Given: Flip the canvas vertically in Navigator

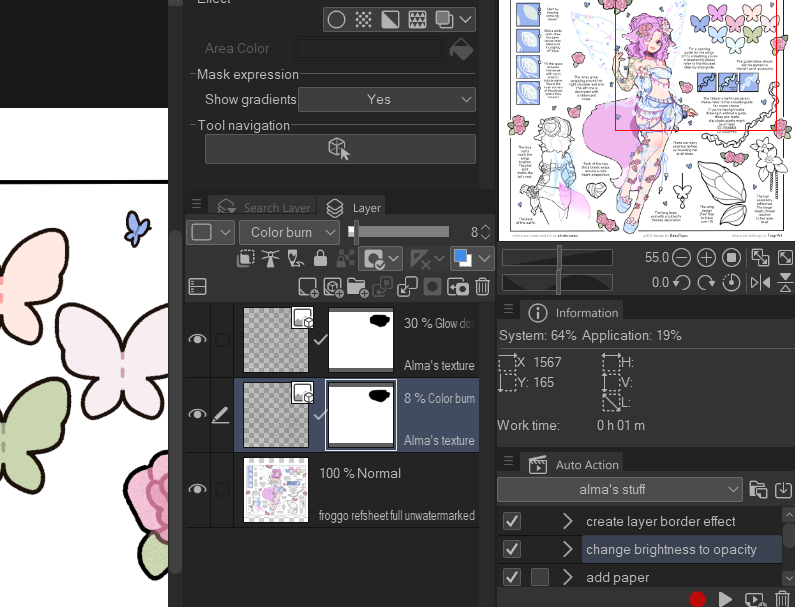Looking at the screenshot, I should click(x=785, y=282).
